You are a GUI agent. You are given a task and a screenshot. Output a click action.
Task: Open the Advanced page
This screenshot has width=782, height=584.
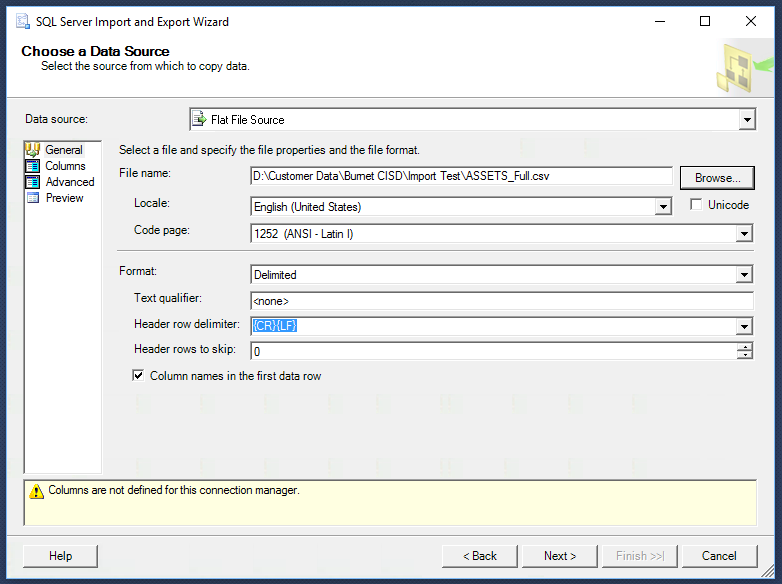(70, 182)
